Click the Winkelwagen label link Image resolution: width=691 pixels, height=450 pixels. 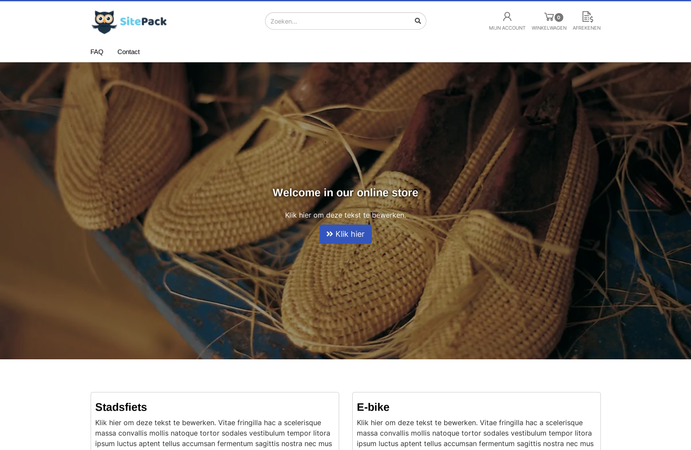pyautogui.click(x=549, y=28)
